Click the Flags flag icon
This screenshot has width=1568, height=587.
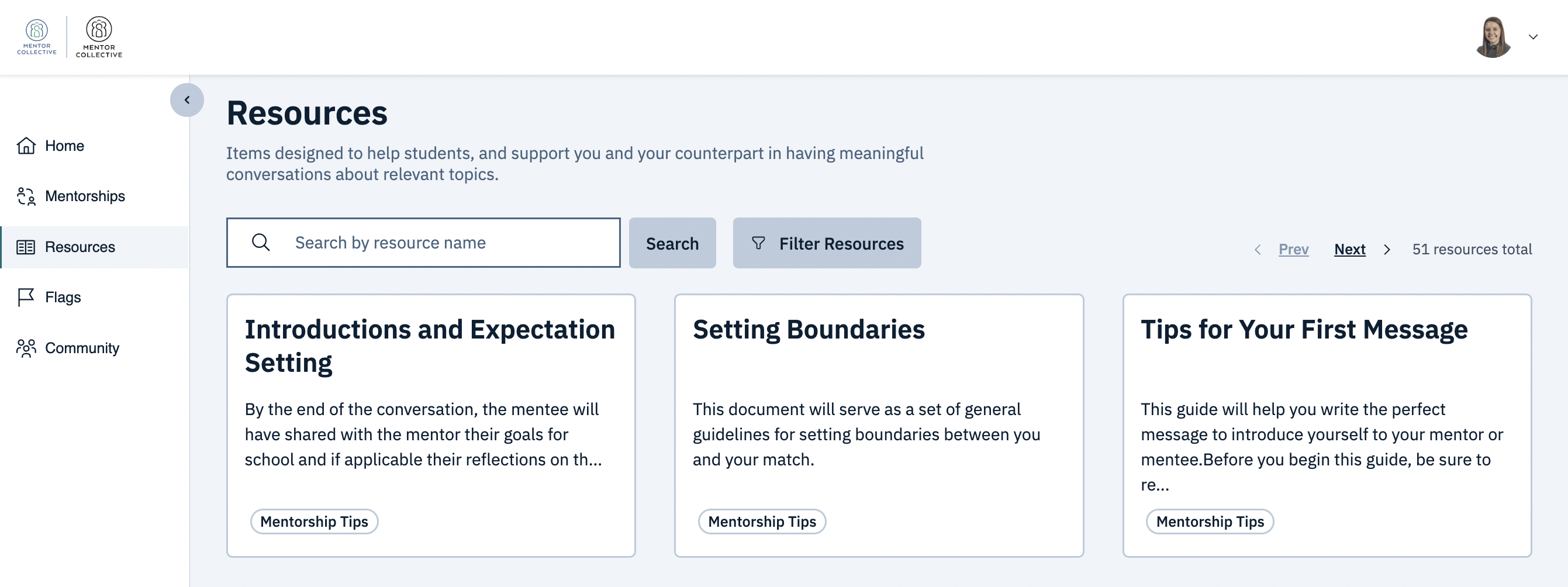(x=26, y=297)
